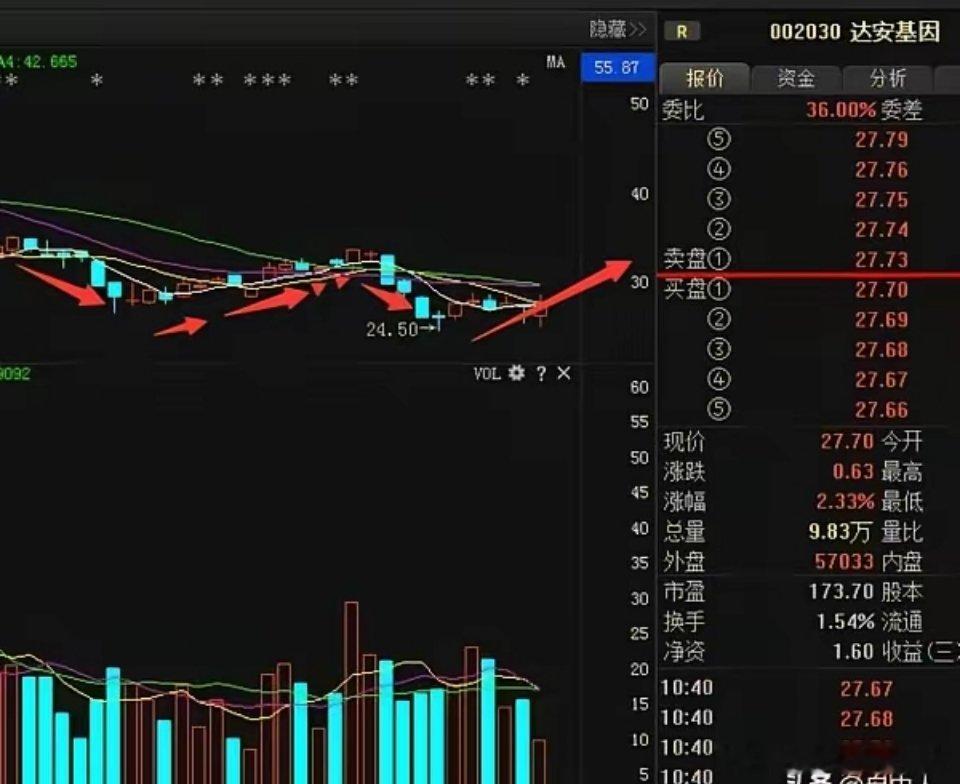Select sell price 27.76

(x=882, y=170)
